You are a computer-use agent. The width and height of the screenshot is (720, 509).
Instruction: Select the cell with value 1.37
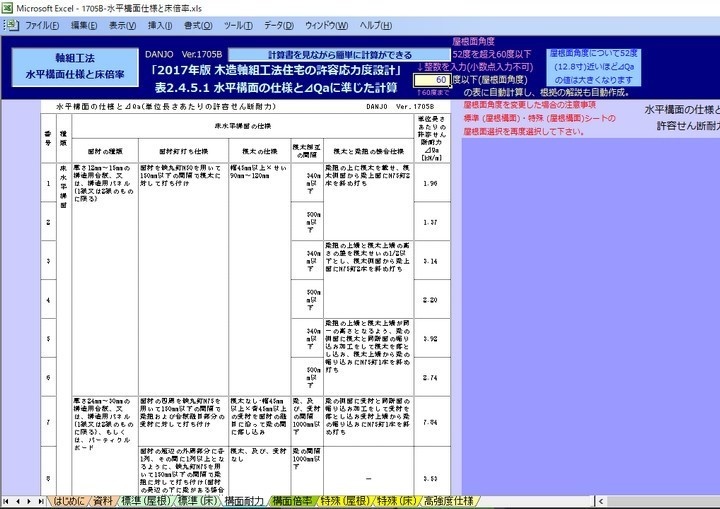432,222
